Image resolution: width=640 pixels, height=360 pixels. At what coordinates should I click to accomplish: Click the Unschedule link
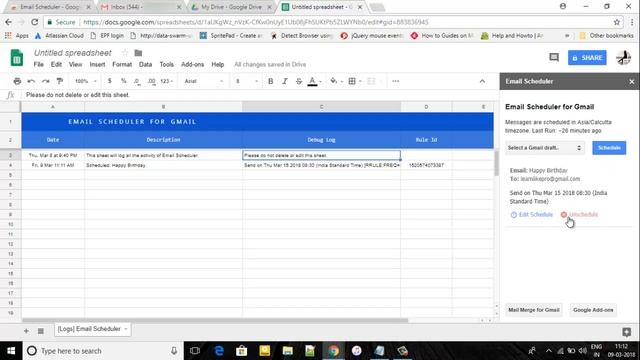tap(580, 215)
